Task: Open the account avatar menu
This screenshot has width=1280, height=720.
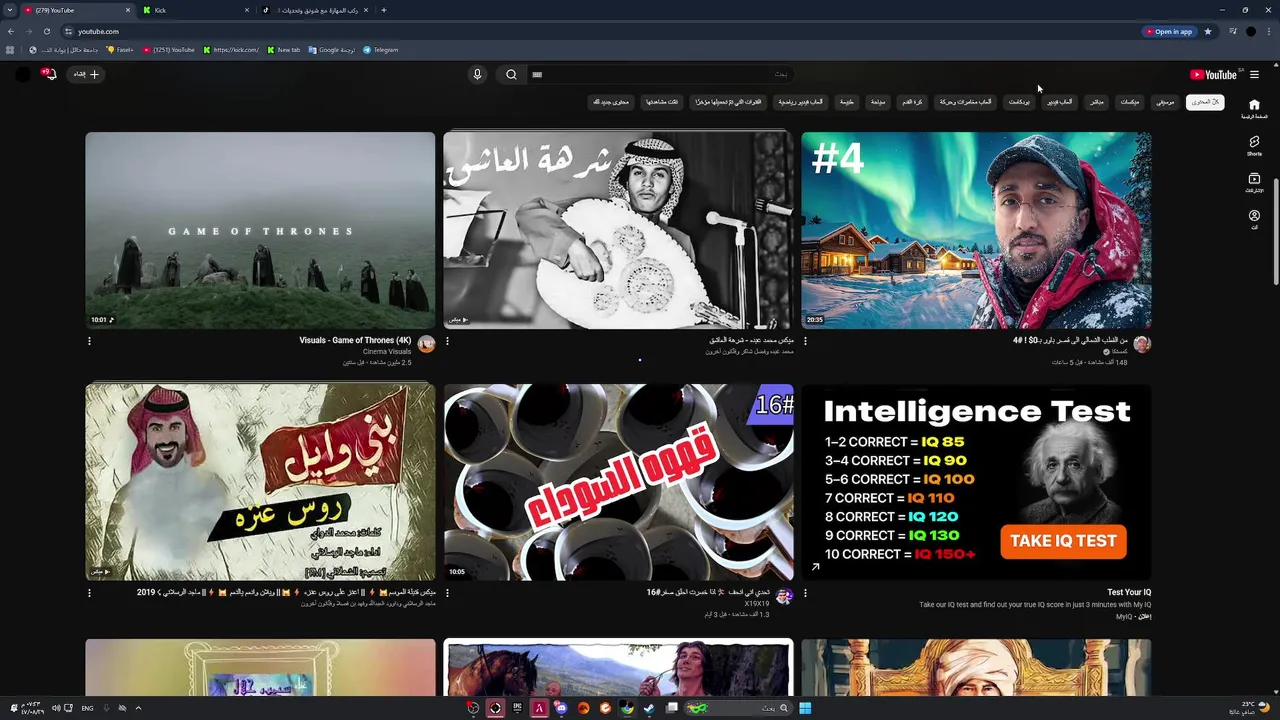Action: click(22, 74)
